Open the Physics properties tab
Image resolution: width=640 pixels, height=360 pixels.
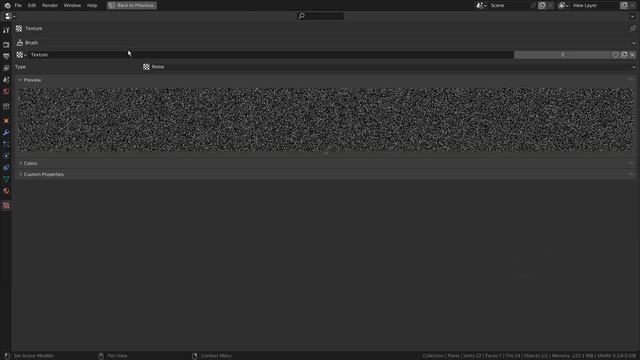6,156
